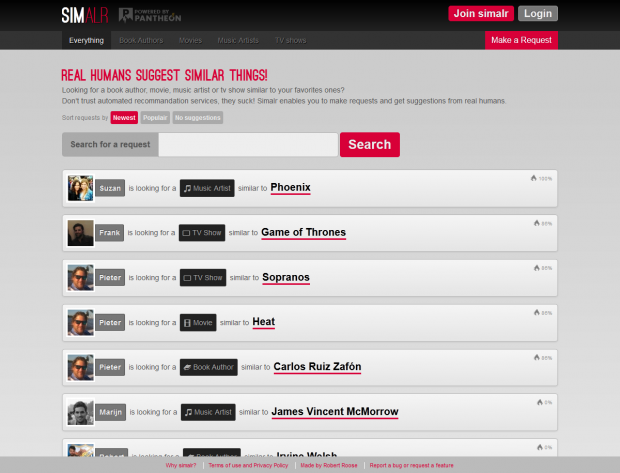
Task: Open the Powered by Pantheon logo
Action: 150,15
